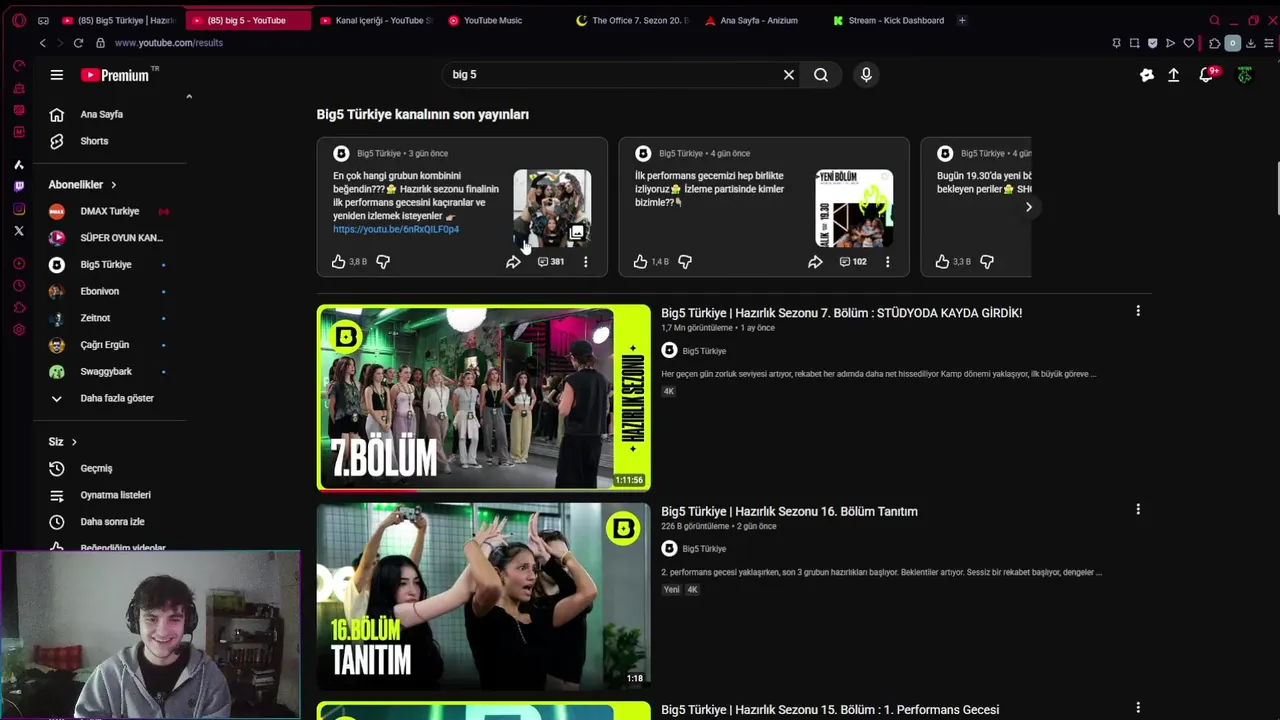
Task: Share the post with 102 comments
Action: [x=815, y=262]
